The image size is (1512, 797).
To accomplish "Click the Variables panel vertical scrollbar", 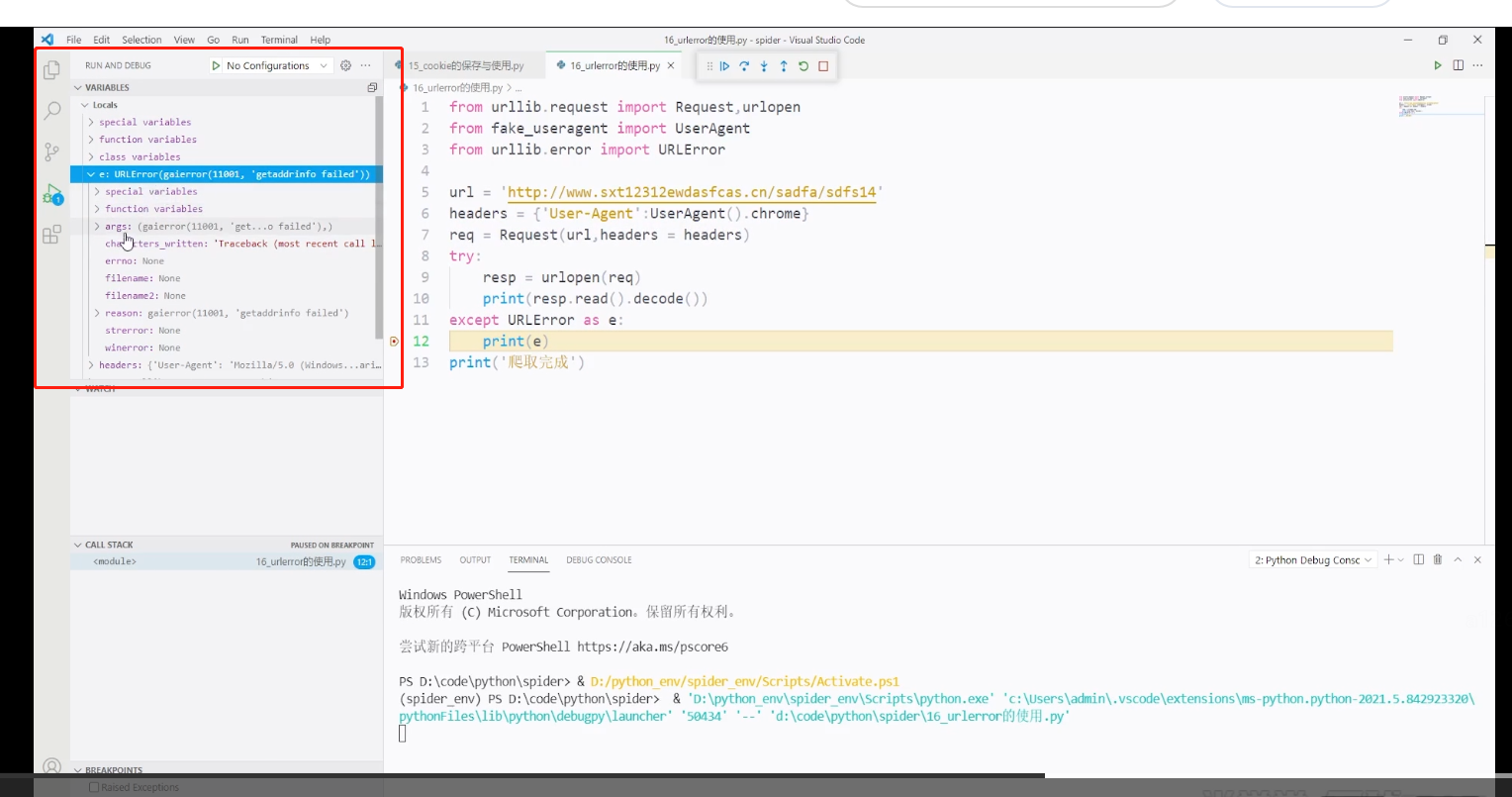I will tap(379, 218).
